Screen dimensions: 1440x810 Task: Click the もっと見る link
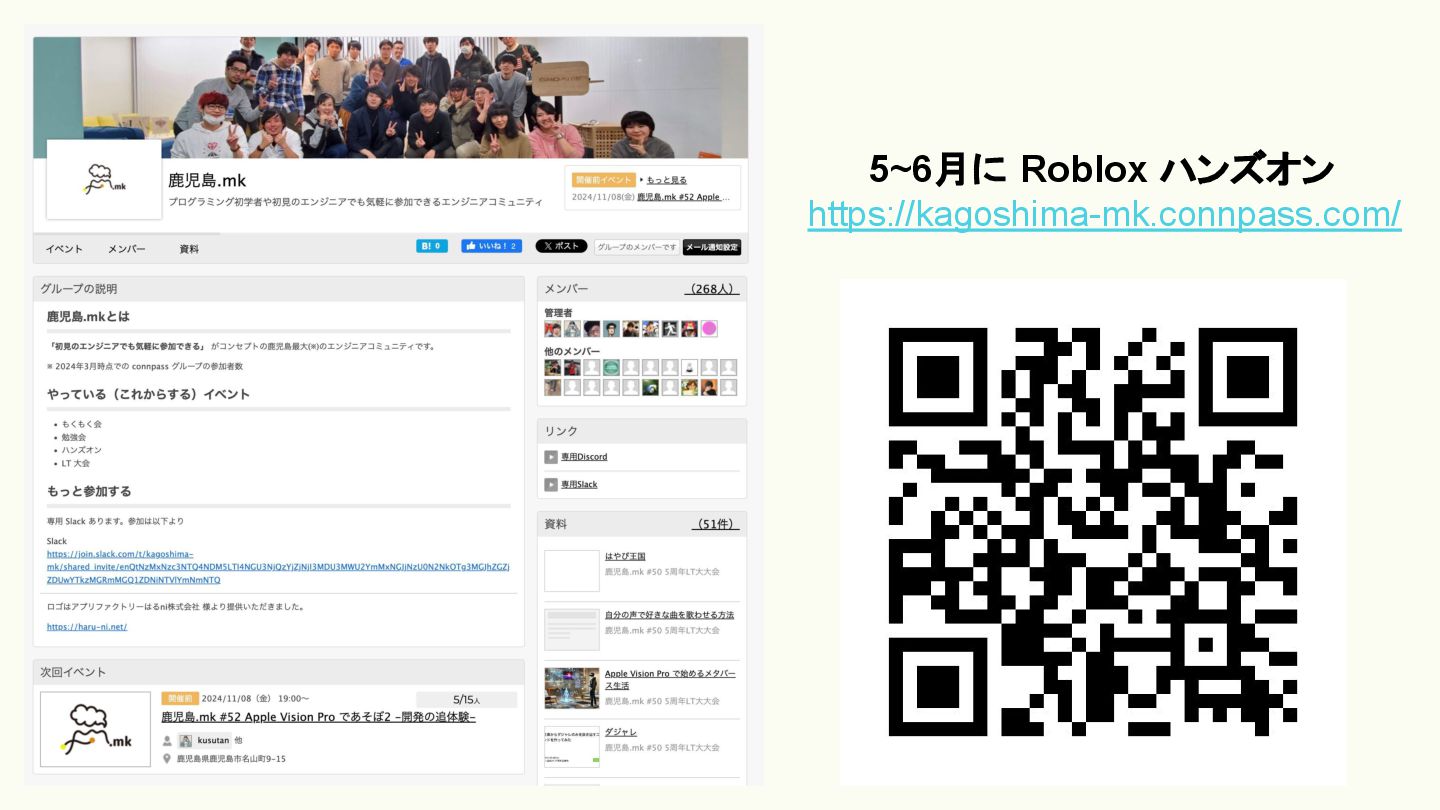666,180
